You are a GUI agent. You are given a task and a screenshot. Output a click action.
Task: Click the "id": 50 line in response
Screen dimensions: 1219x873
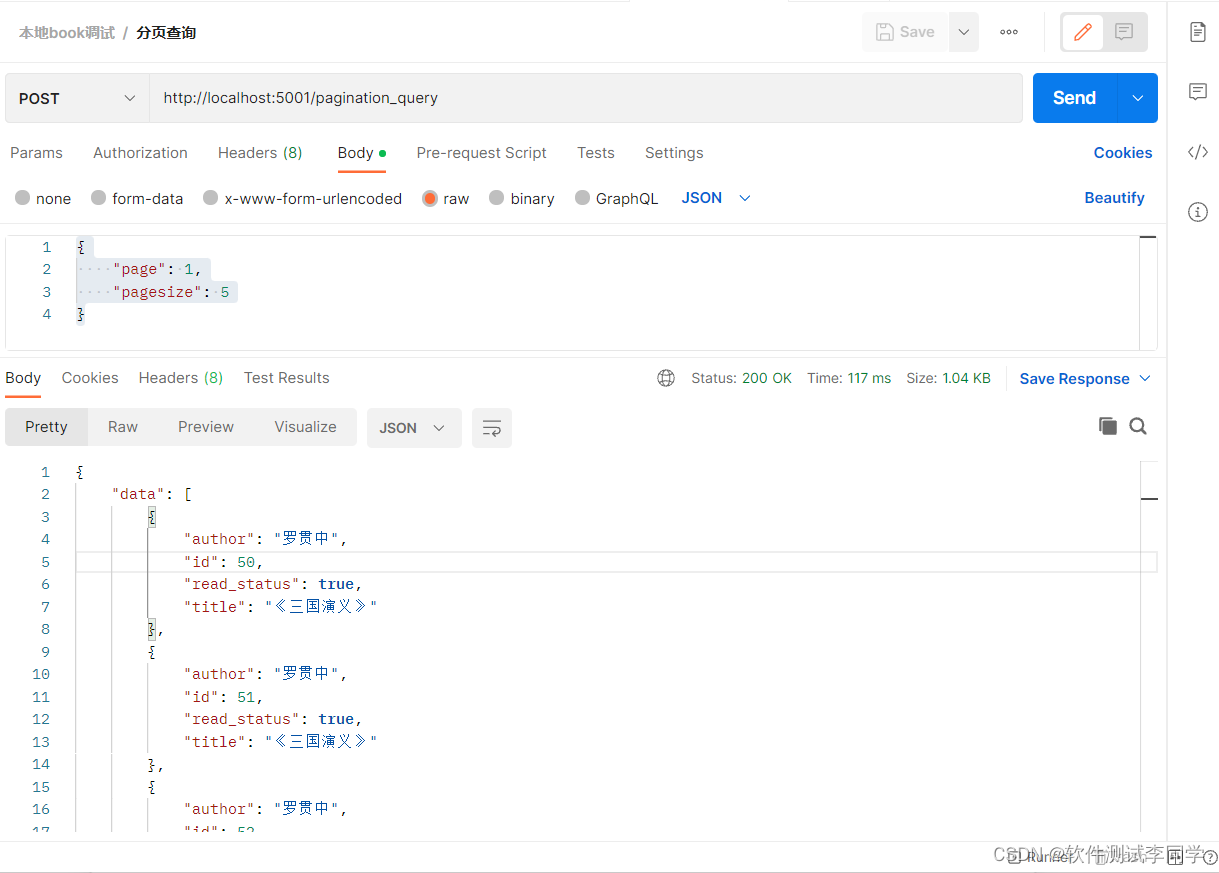pos(224,562)
